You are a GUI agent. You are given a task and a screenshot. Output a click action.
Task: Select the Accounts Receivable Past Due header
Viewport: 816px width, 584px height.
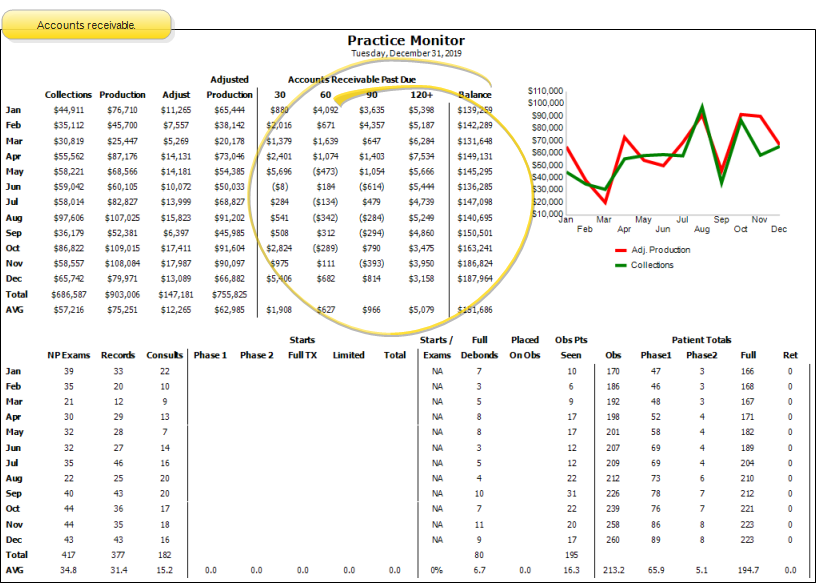click(x=352, y=79)
